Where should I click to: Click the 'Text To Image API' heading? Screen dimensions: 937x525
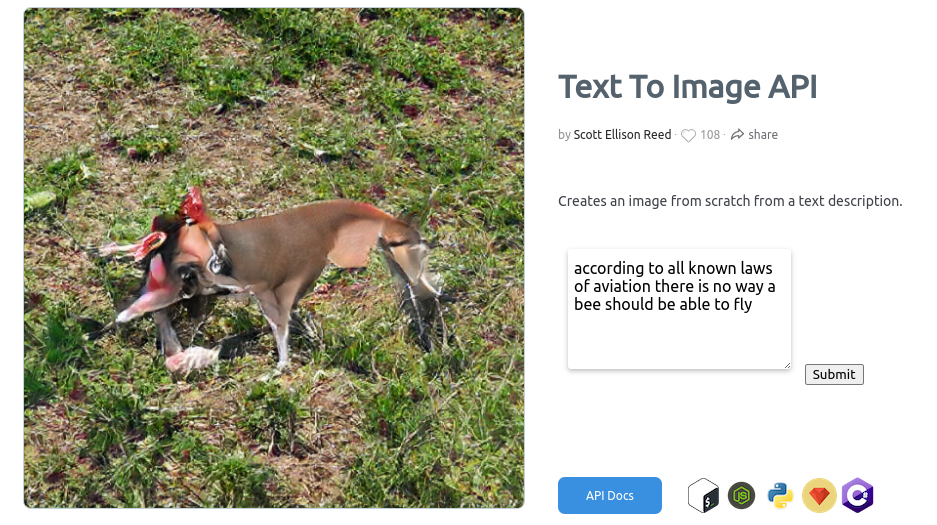pyautogui.click(x=687, y=87)
